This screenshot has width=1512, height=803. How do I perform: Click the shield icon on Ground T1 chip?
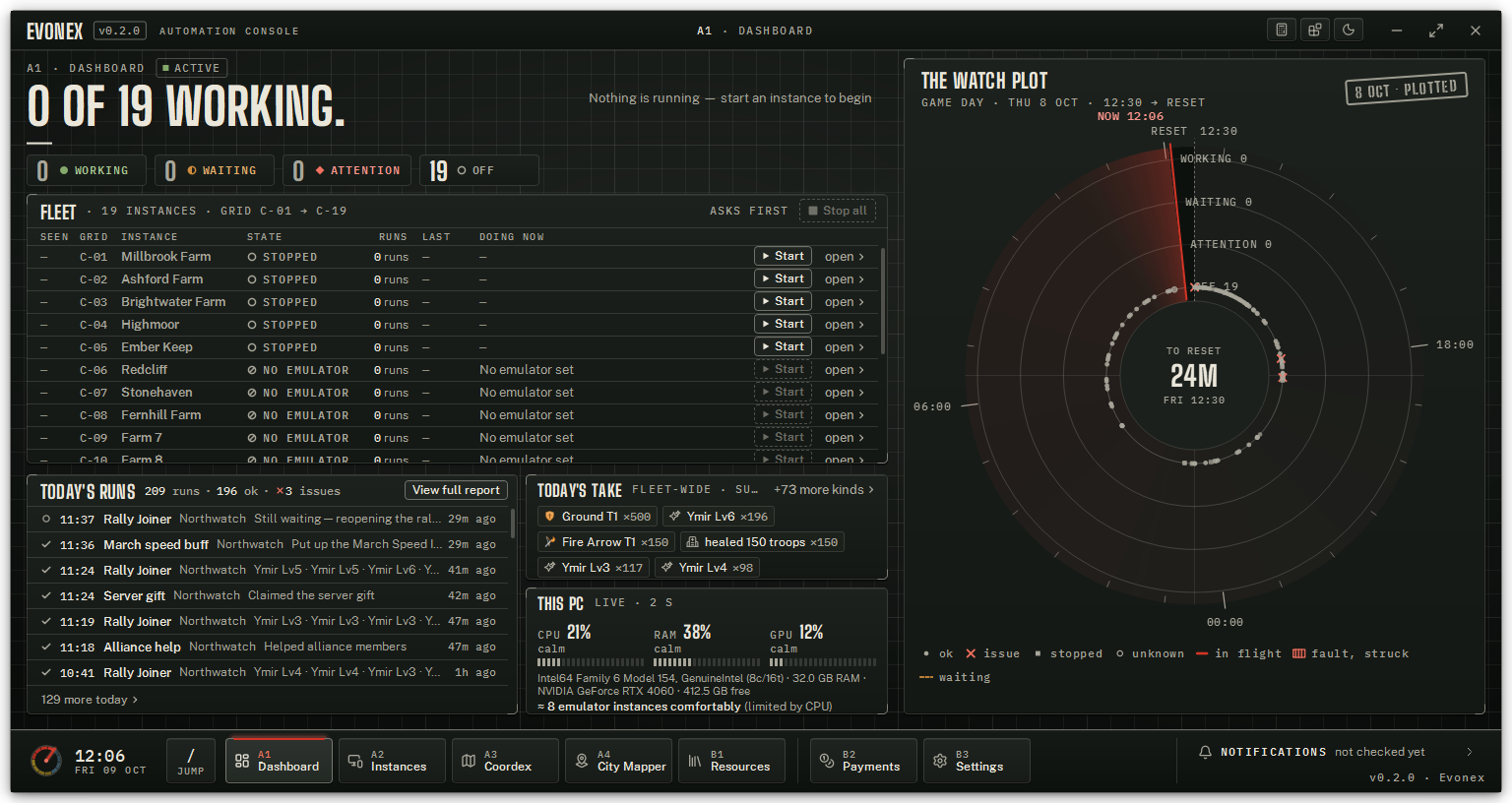pyautogui.click(x=550, y=517)
